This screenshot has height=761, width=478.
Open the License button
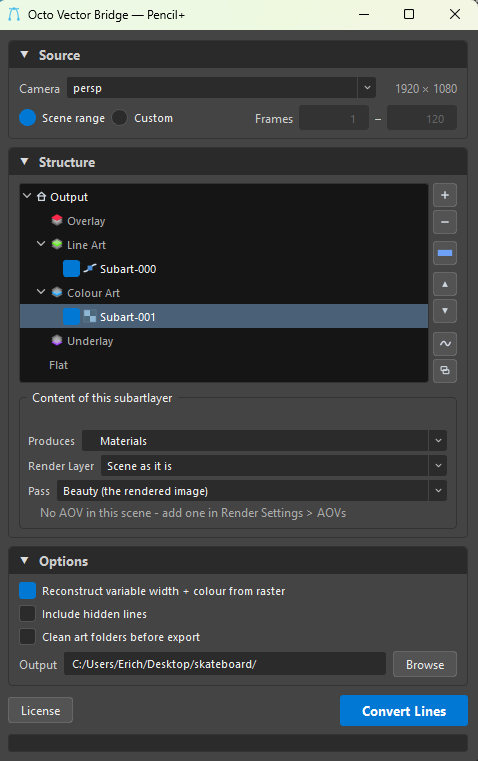tap(40, 711)
